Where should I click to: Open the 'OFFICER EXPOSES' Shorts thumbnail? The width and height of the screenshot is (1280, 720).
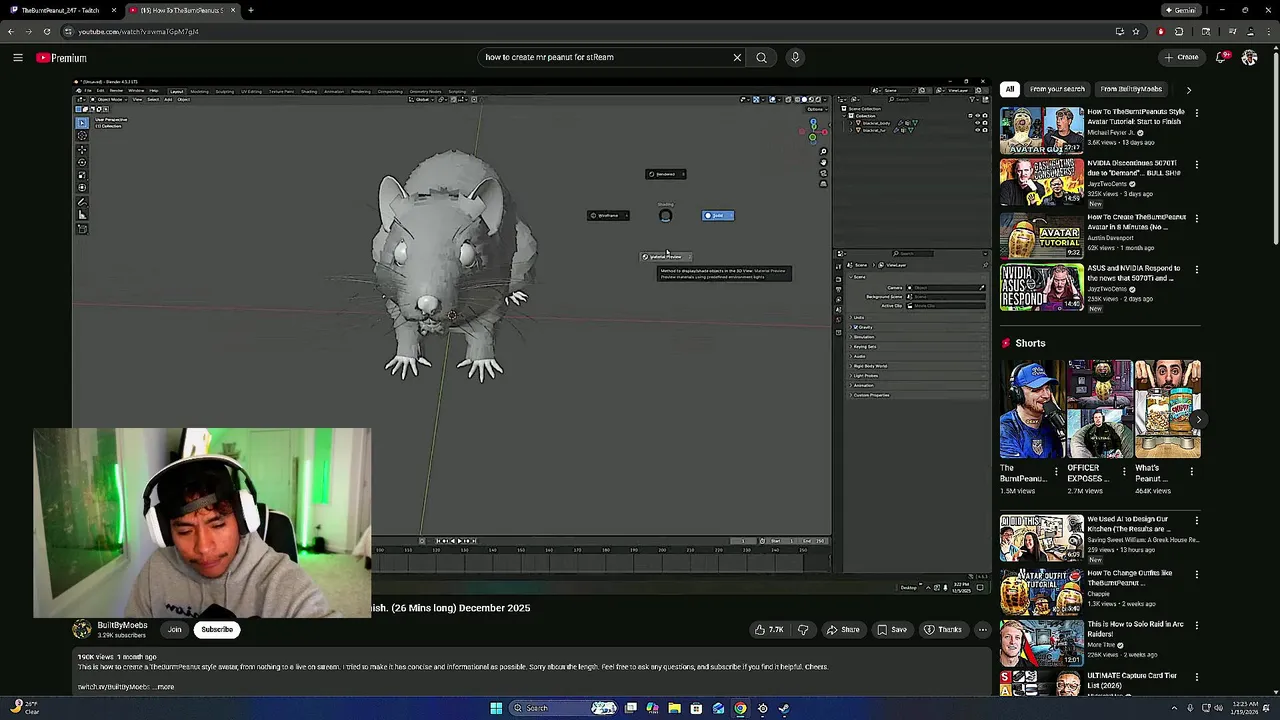tap(1100, 409)
